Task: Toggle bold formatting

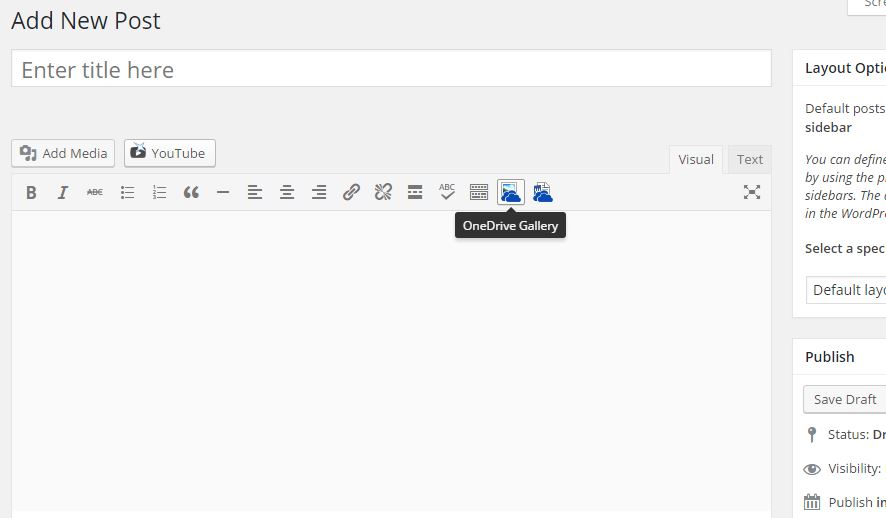Action: click(31, 193)
